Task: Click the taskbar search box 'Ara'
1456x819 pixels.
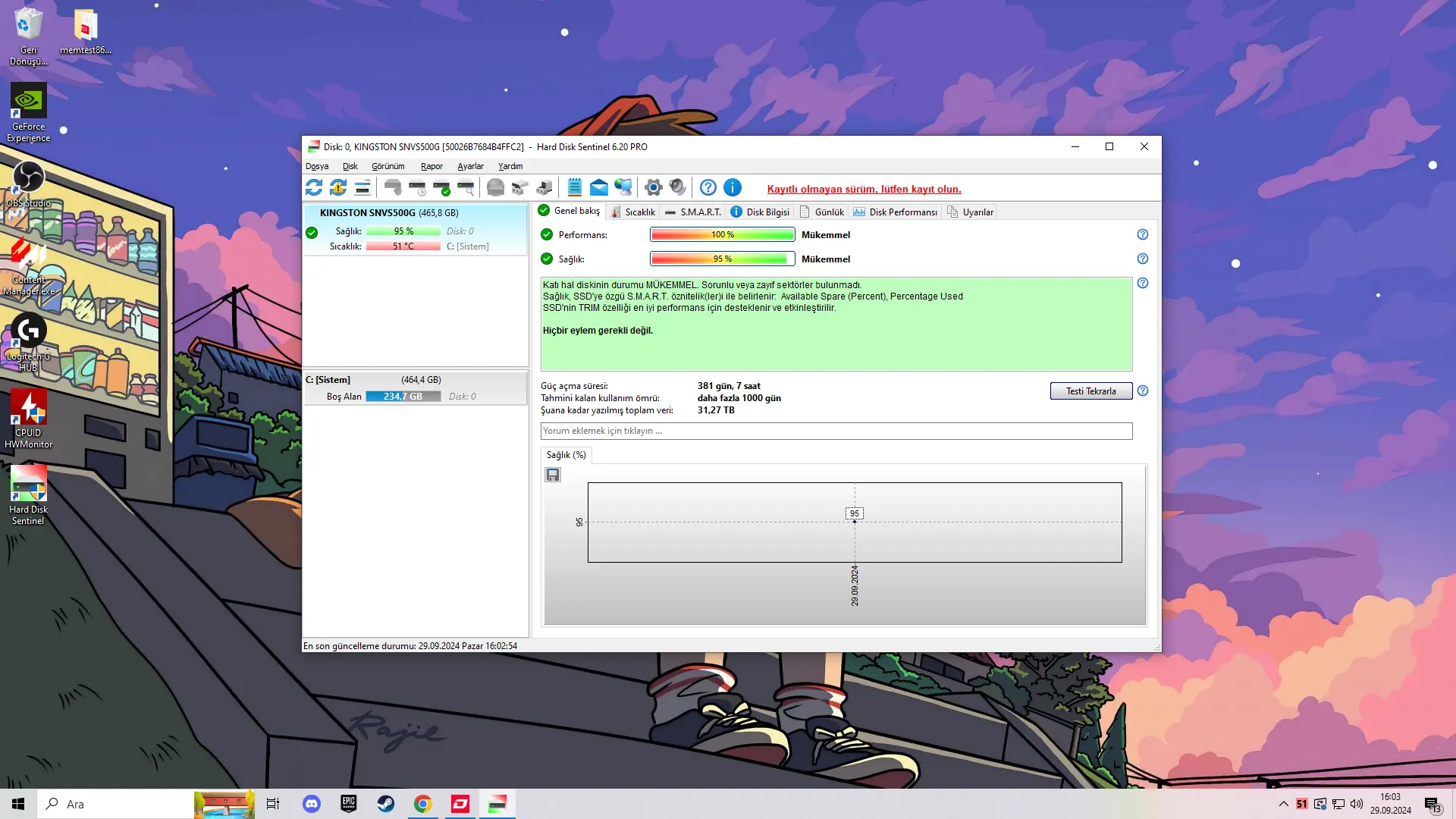Action: click(x=115, y=804)
